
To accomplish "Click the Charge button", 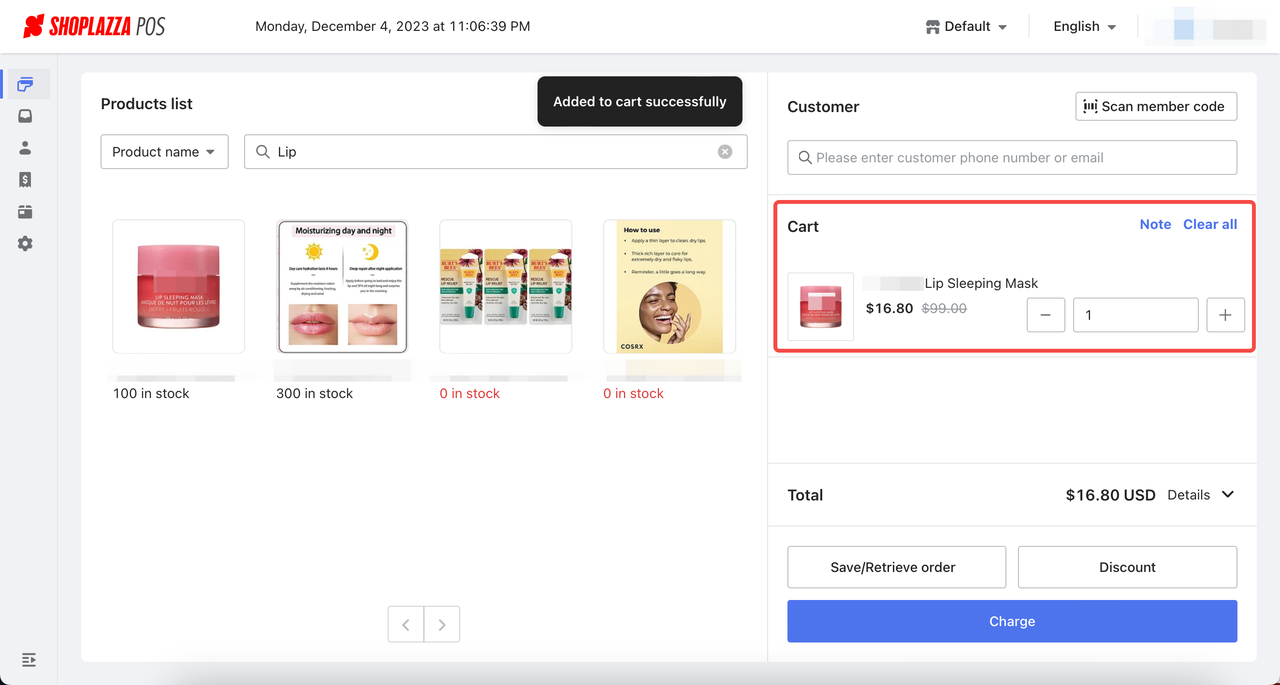I will [1012, 621].
